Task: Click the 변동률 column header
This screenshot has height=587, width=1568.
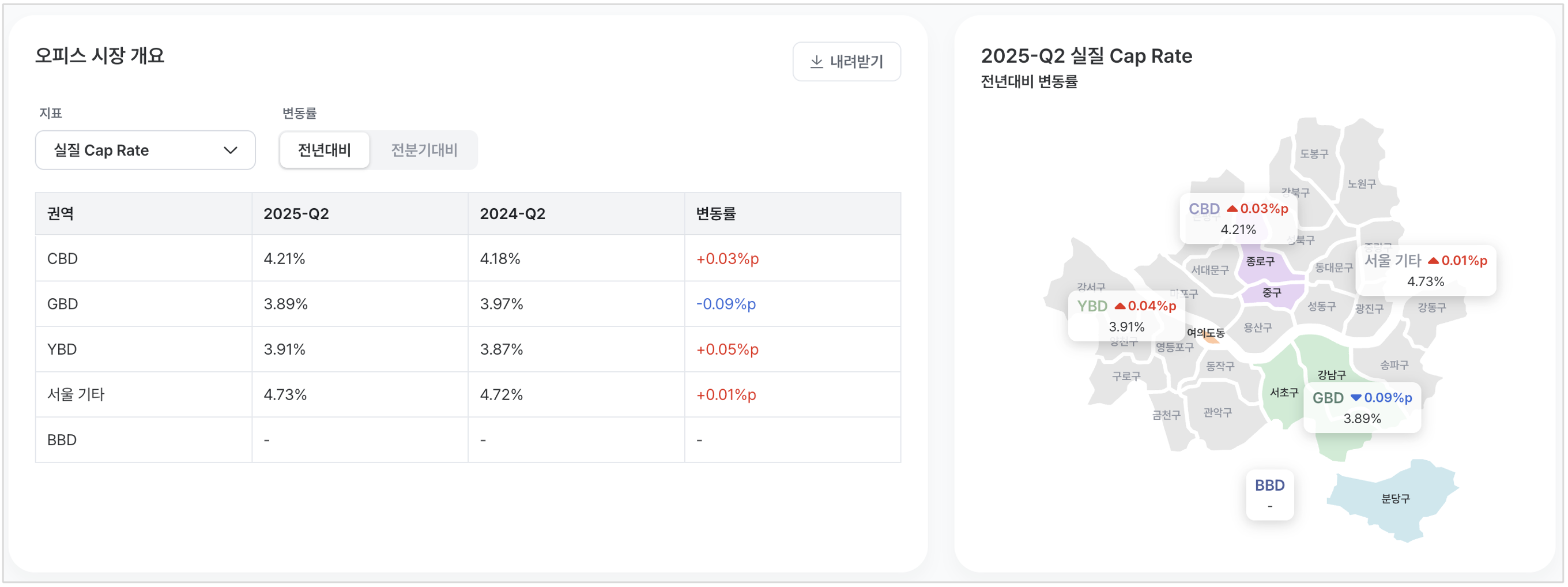Action: point(716,214)
